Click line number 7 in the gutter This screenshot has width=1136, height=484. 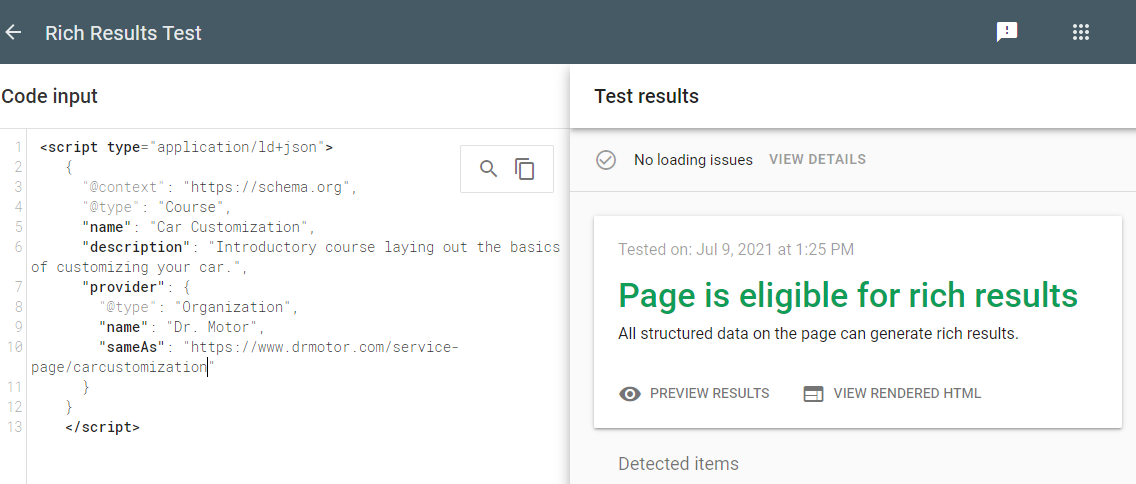click(x=18, y=287)
